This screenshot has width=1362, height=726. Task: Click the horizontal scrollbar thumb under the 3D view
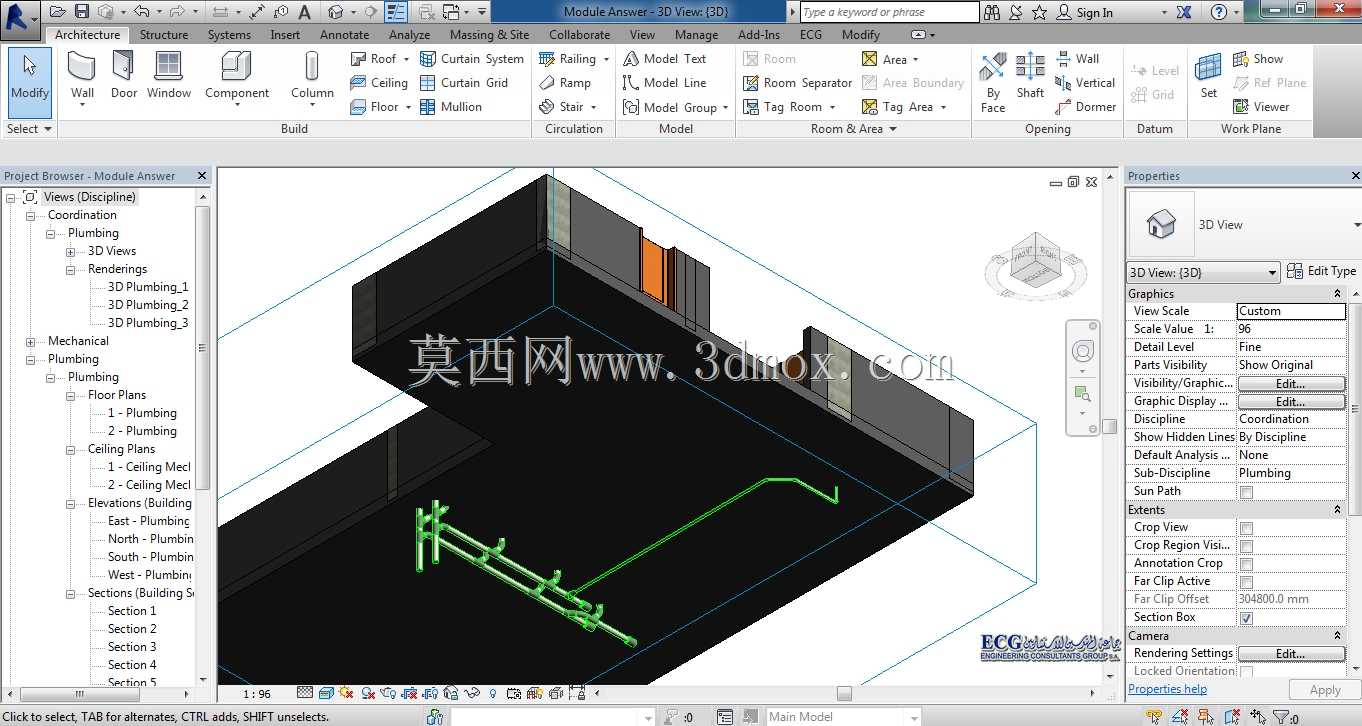844,693
